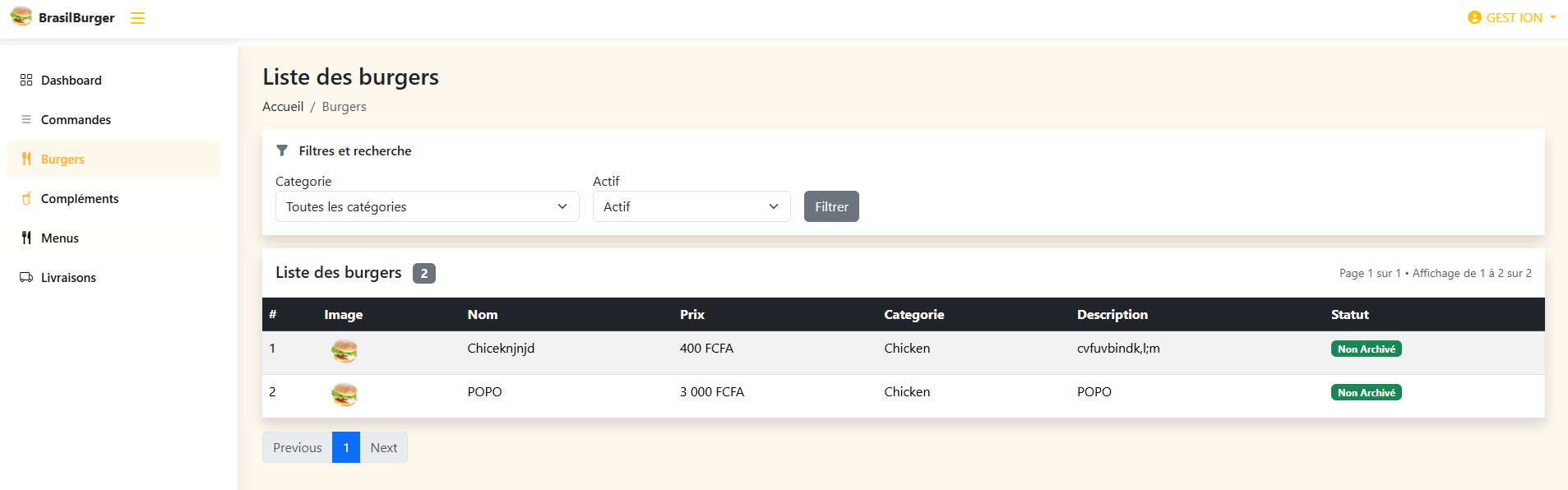The height and width of the screenshot is (490, 1568).
Task: Click the Livraisons truck icon
Action: tap(26, 277)
